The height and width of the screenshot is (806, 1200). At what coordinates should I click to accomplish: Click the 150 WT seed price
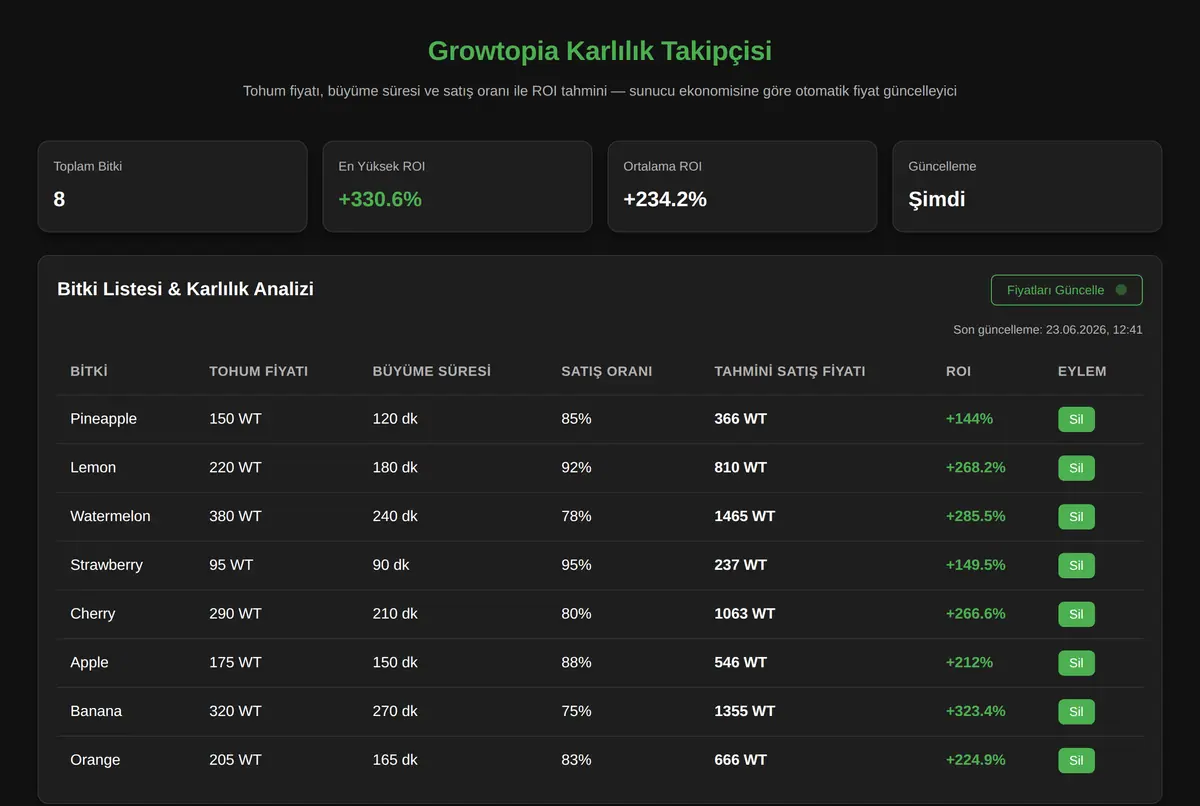tap(235, 419)
